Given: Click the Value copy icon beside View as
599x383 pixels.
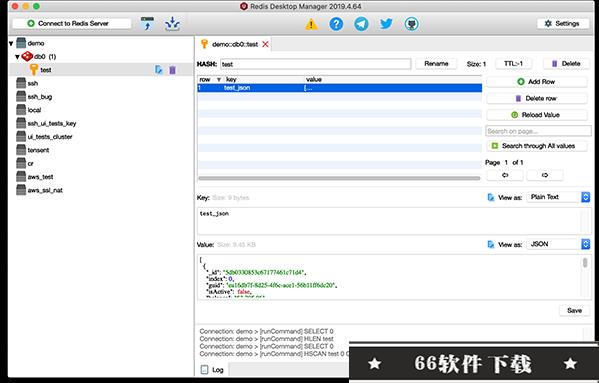Looking at the screenshot, I should click(x=491, y=244).
